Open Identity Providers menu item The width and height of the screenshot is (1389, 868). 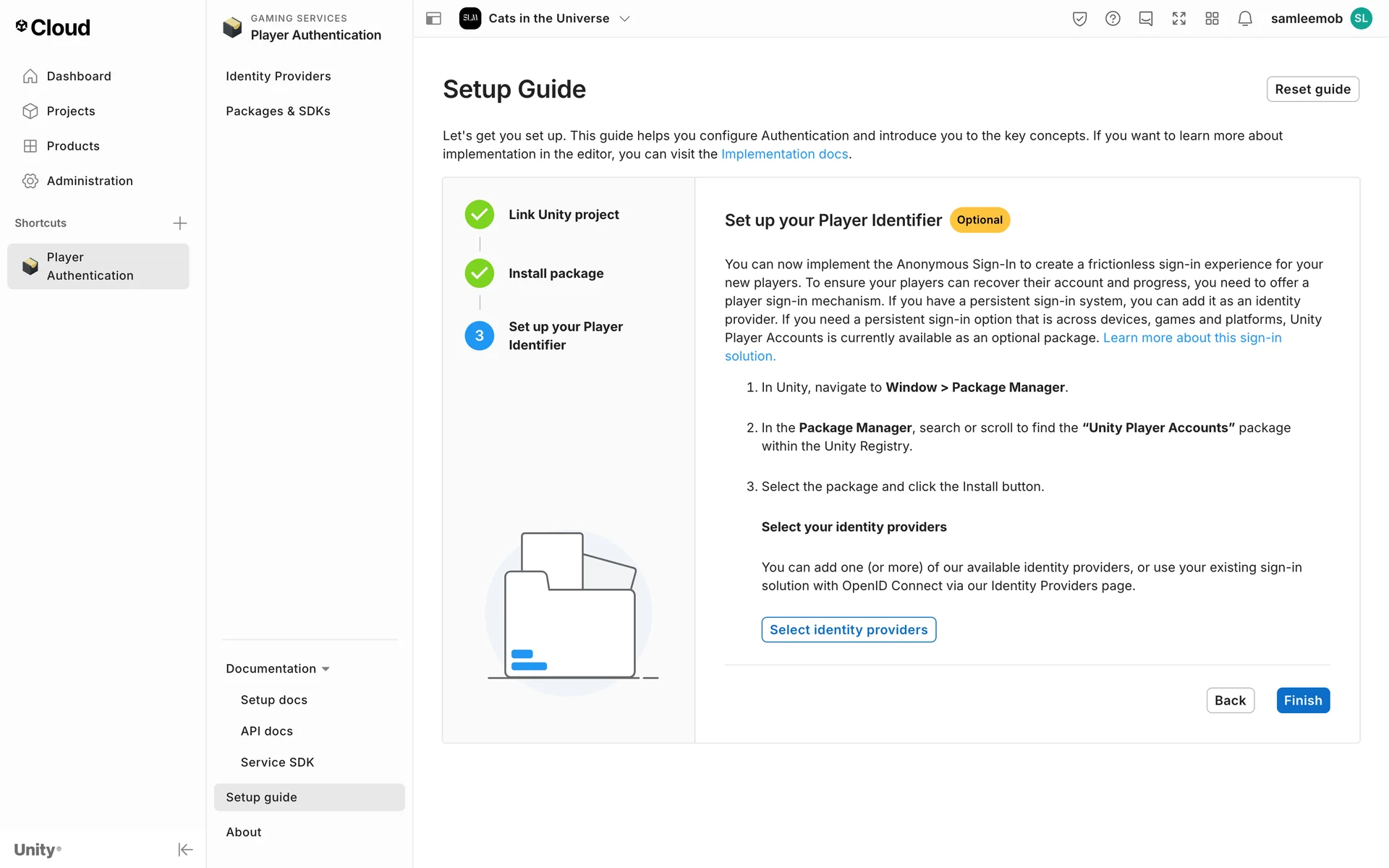(x=278, y=76)
